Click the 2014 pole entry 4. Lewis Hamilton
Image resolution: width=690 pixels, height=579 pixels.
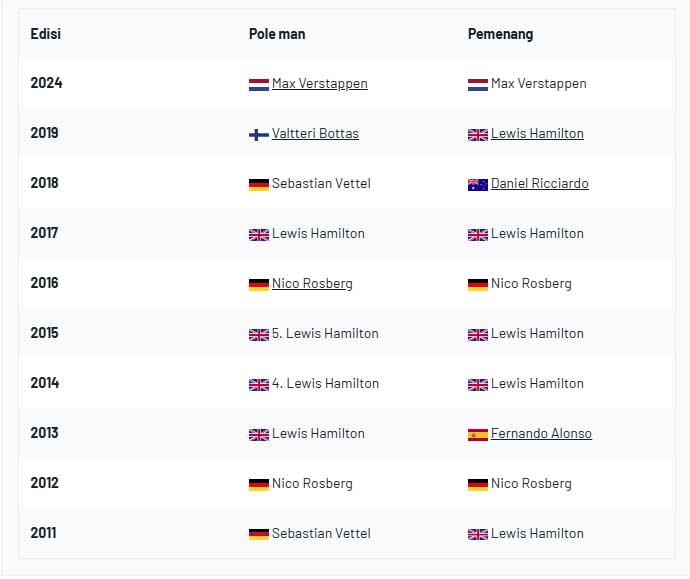coord(325,383)
